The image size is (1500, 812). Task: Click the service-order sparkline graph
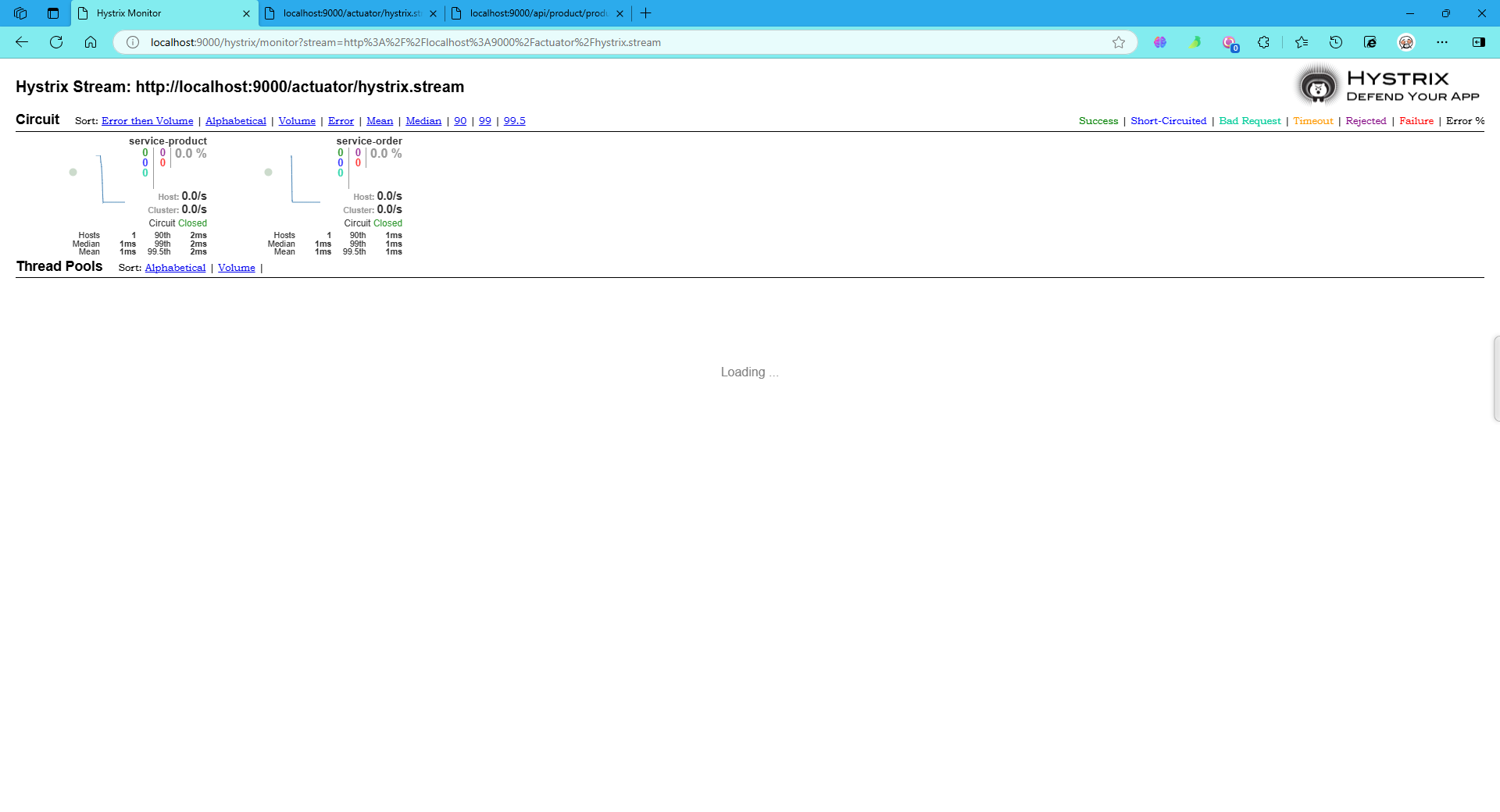[x=305, y=179]
